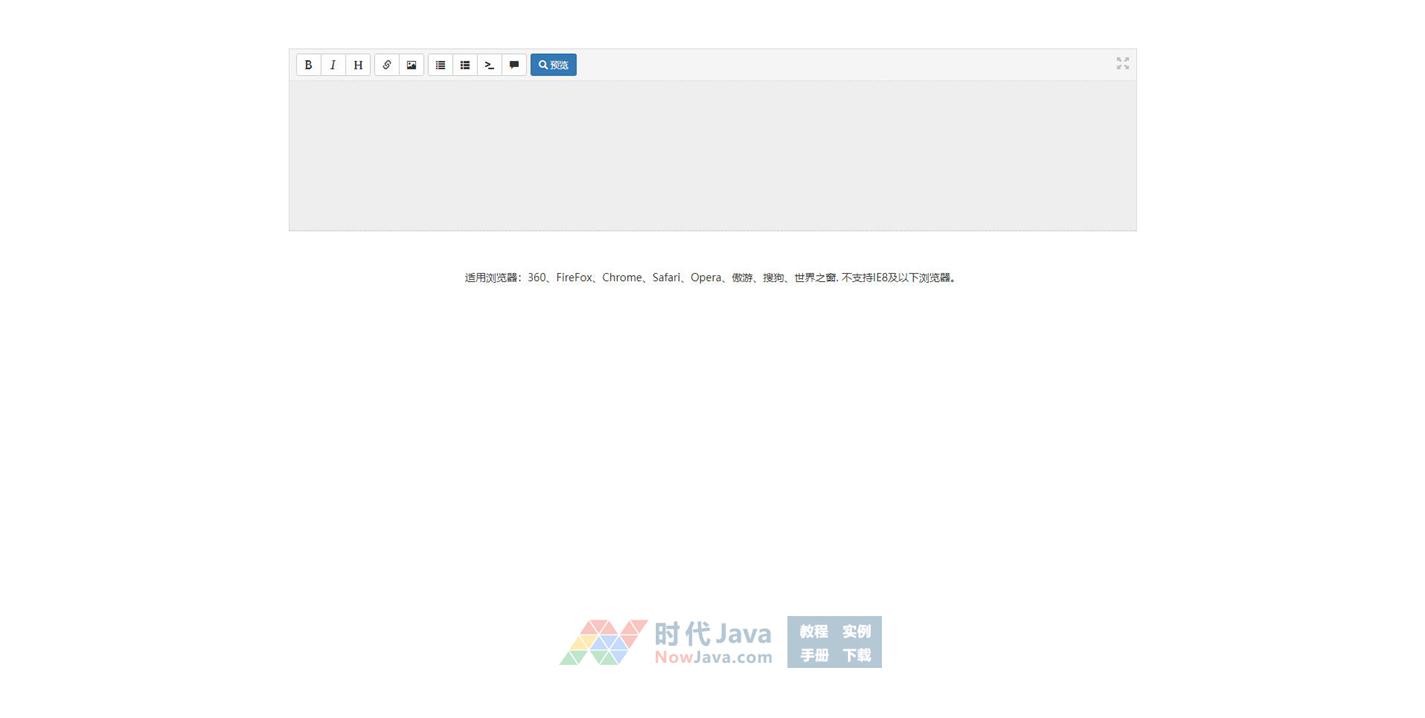Insert a code block using terminal icon
1425x718 pixels.
pos(489,65)
